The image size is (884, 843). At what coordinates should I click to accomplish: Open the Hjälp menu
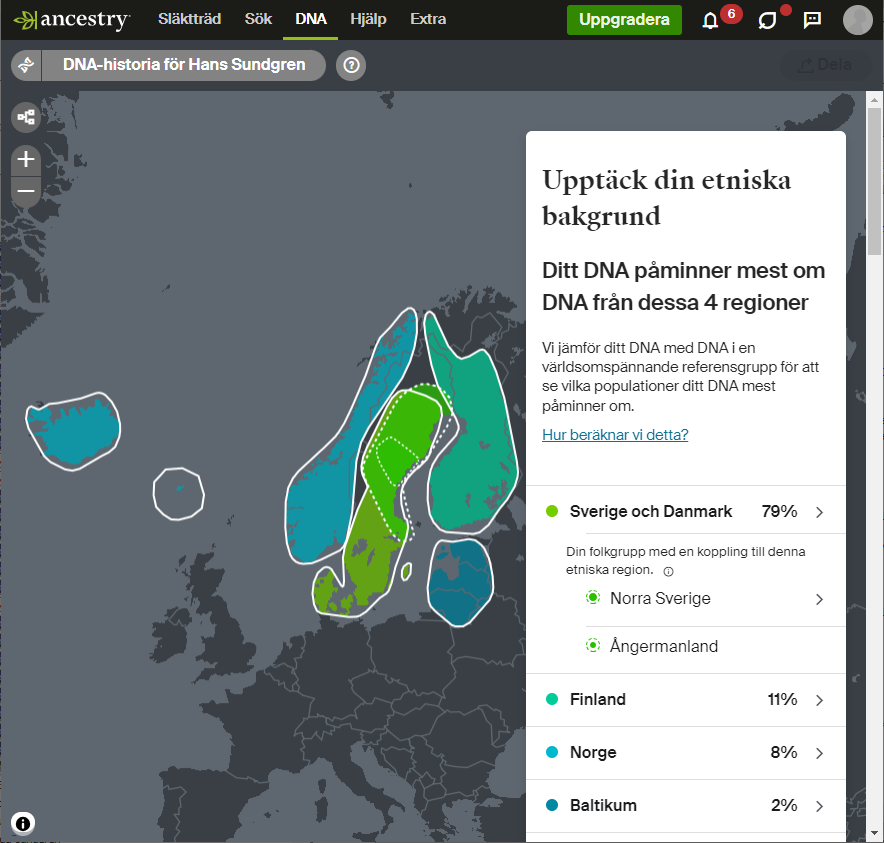(368, 19)
